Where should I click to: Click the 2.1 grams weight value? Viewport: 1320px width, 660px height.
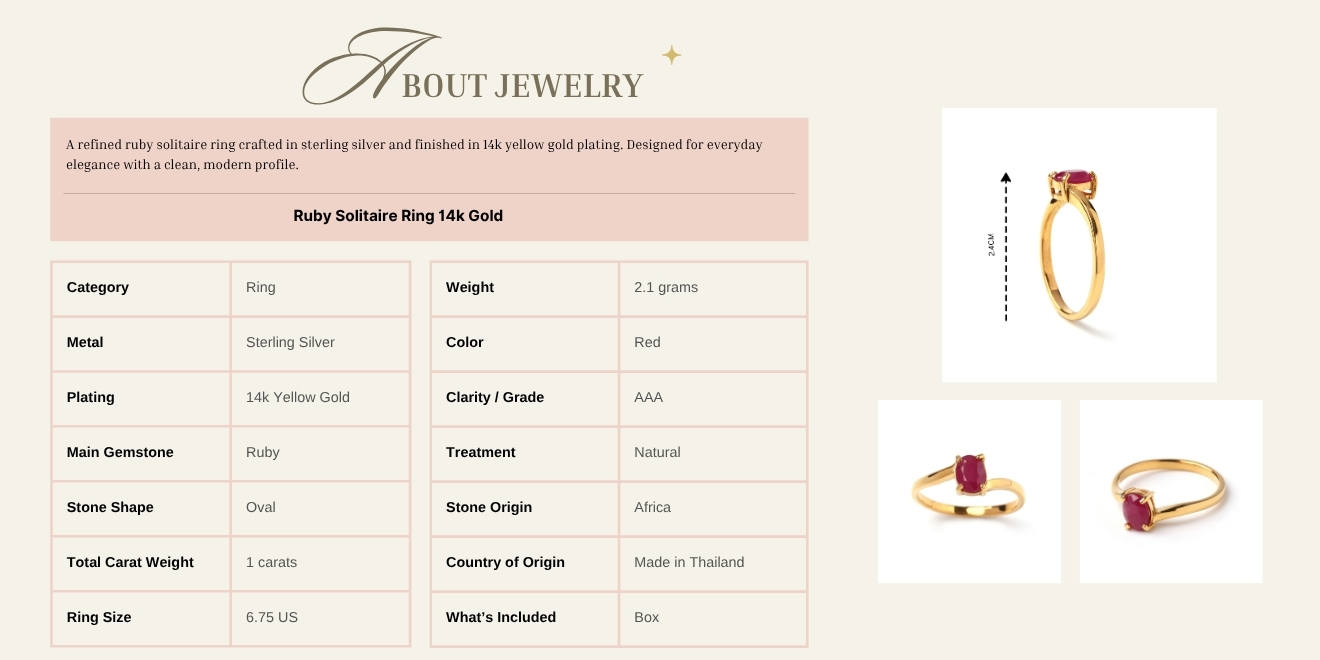666,287
